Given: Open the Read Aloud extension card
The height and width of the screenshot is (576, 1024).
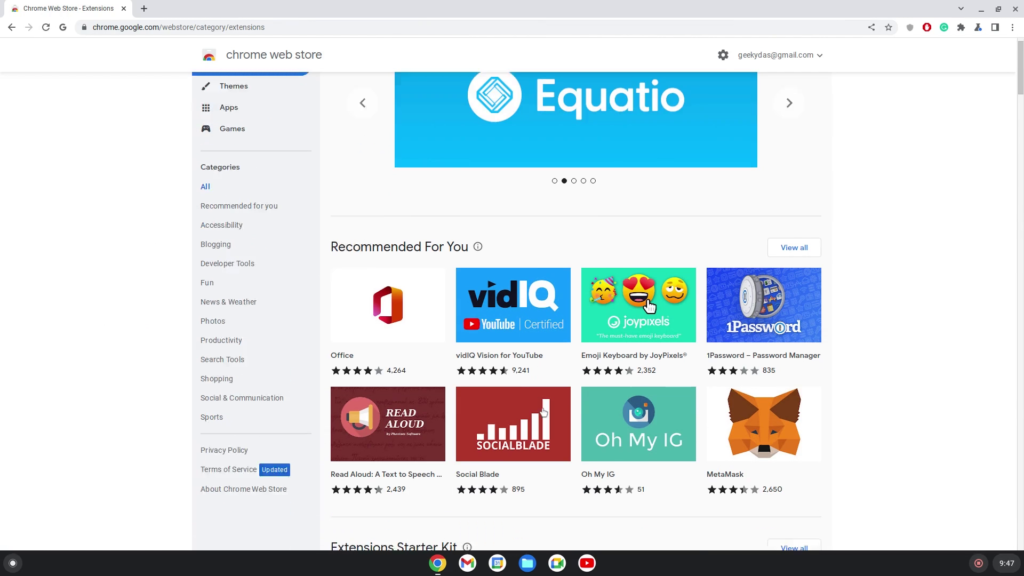Looking at the screenshot, I should coord(388,441).
